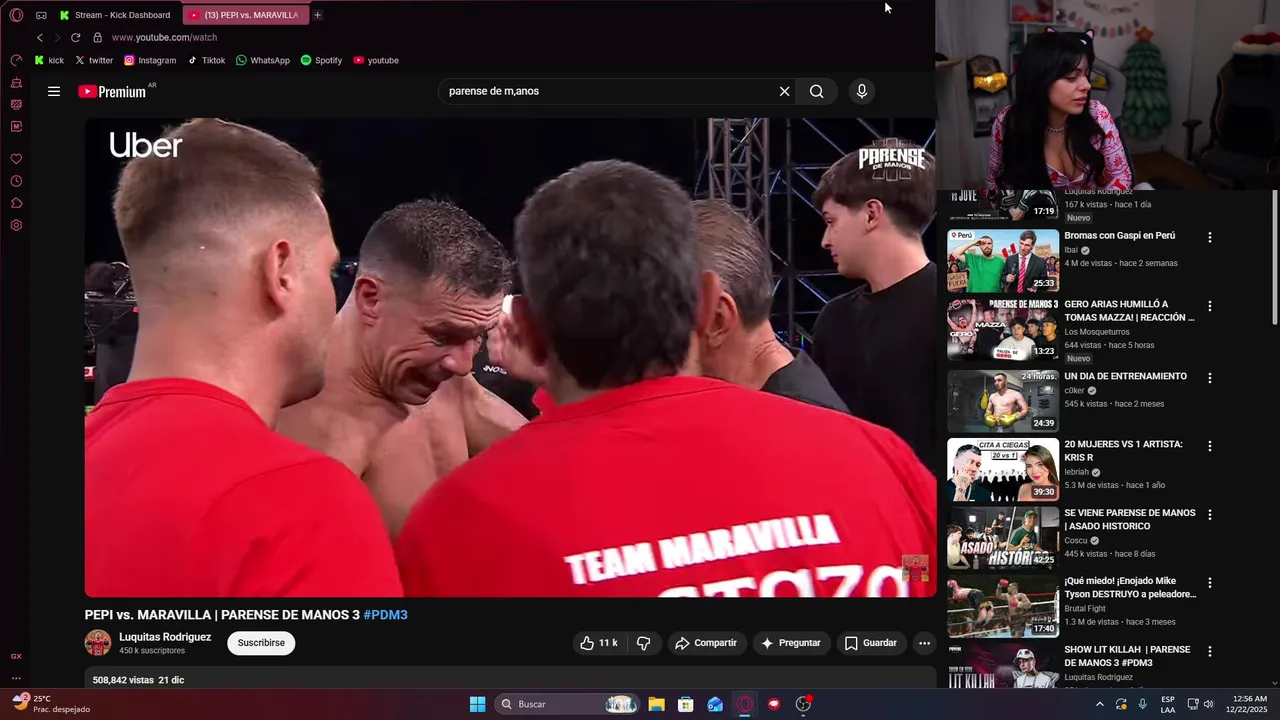Click the site security lock icon
Viewport: 1280px width, 720px height.
[x=97, y=37]
